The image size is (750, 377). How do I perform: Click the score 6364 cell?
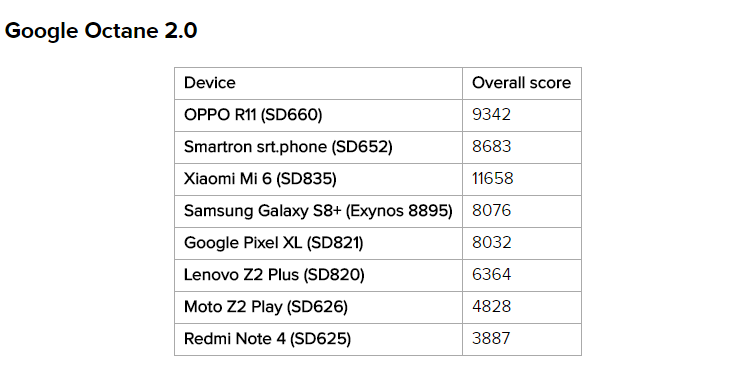[x=522, y=276]
